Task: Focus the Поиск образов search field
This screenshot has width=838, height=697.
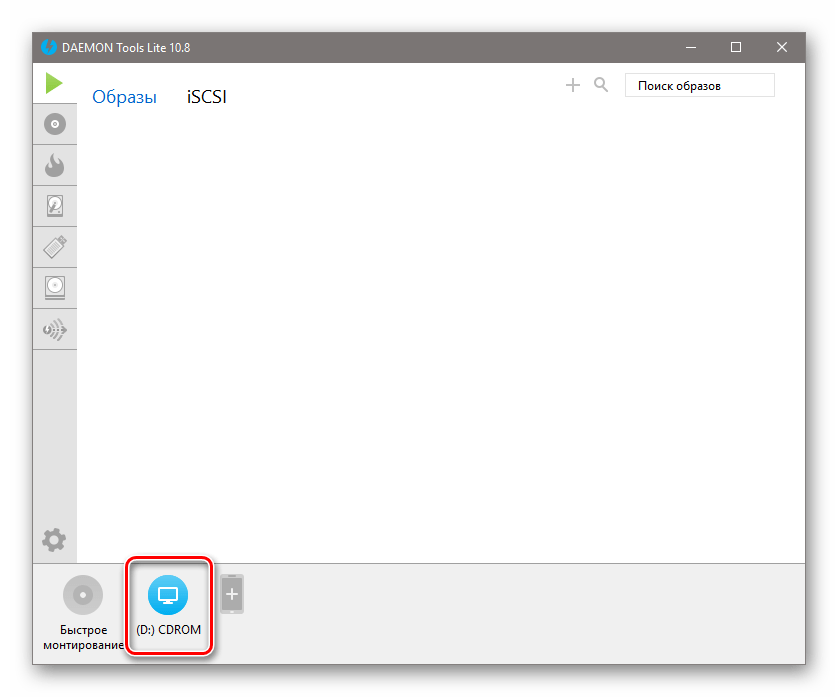Action: click(x=699, y=86)
